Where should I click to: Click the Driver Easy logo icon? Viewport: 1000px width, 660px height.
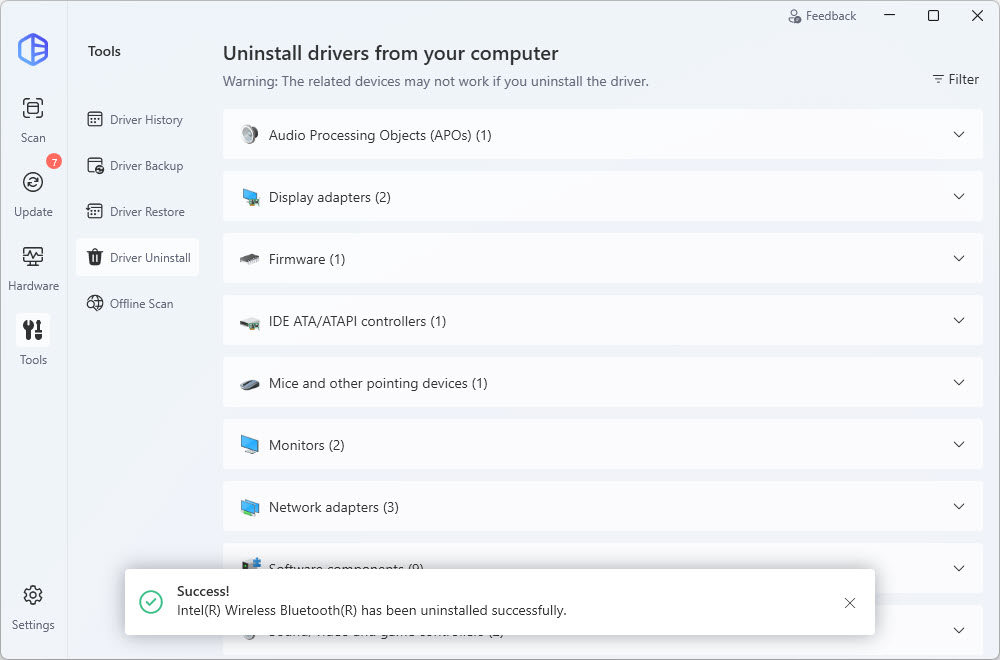point(33,49)
